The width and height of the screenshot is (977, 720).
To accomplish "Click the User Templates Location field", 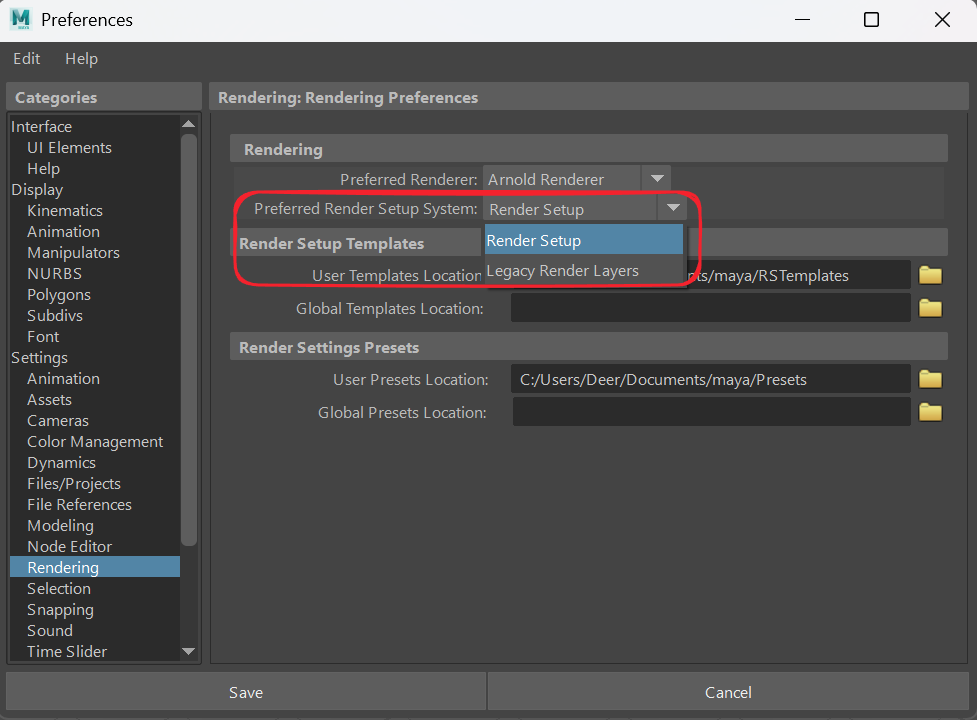I will point(710,275).
